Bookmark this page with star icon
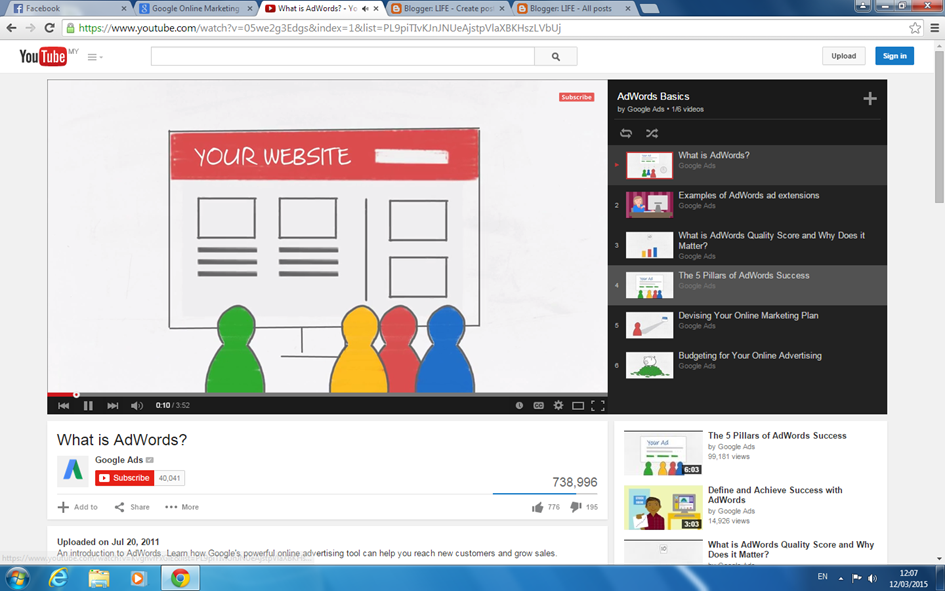Viewport: 945px width, 591px height. click(915, 28)
